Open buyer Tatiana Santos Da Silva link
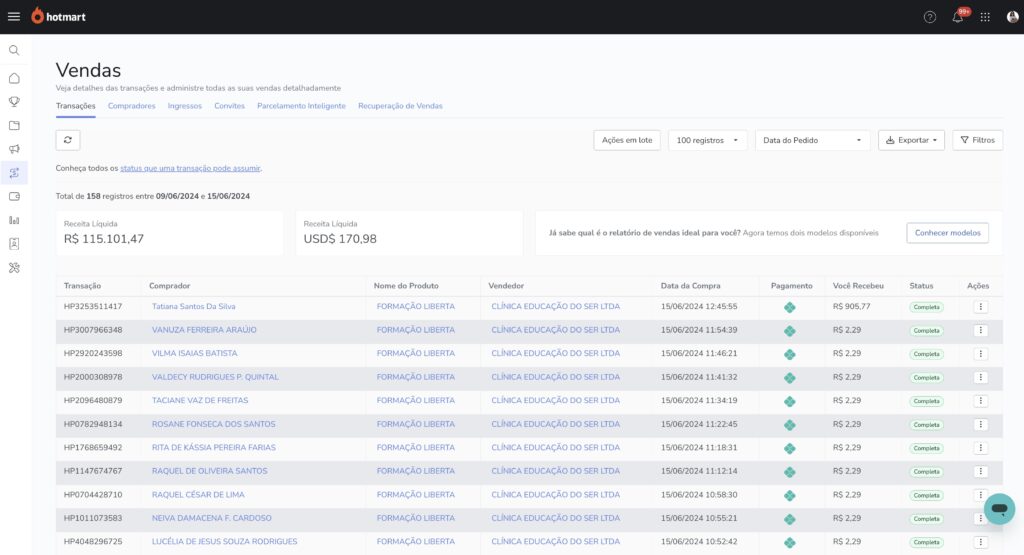 pos(193,306)
